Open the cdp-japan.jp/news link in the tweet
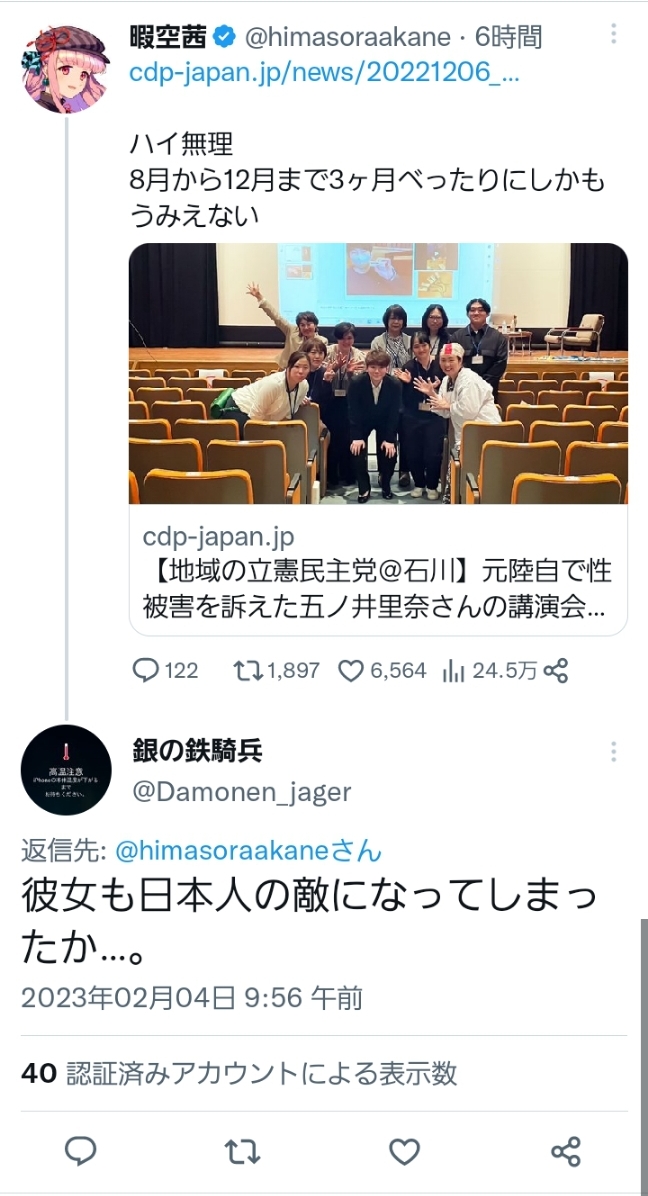 [x=325, y=74]
